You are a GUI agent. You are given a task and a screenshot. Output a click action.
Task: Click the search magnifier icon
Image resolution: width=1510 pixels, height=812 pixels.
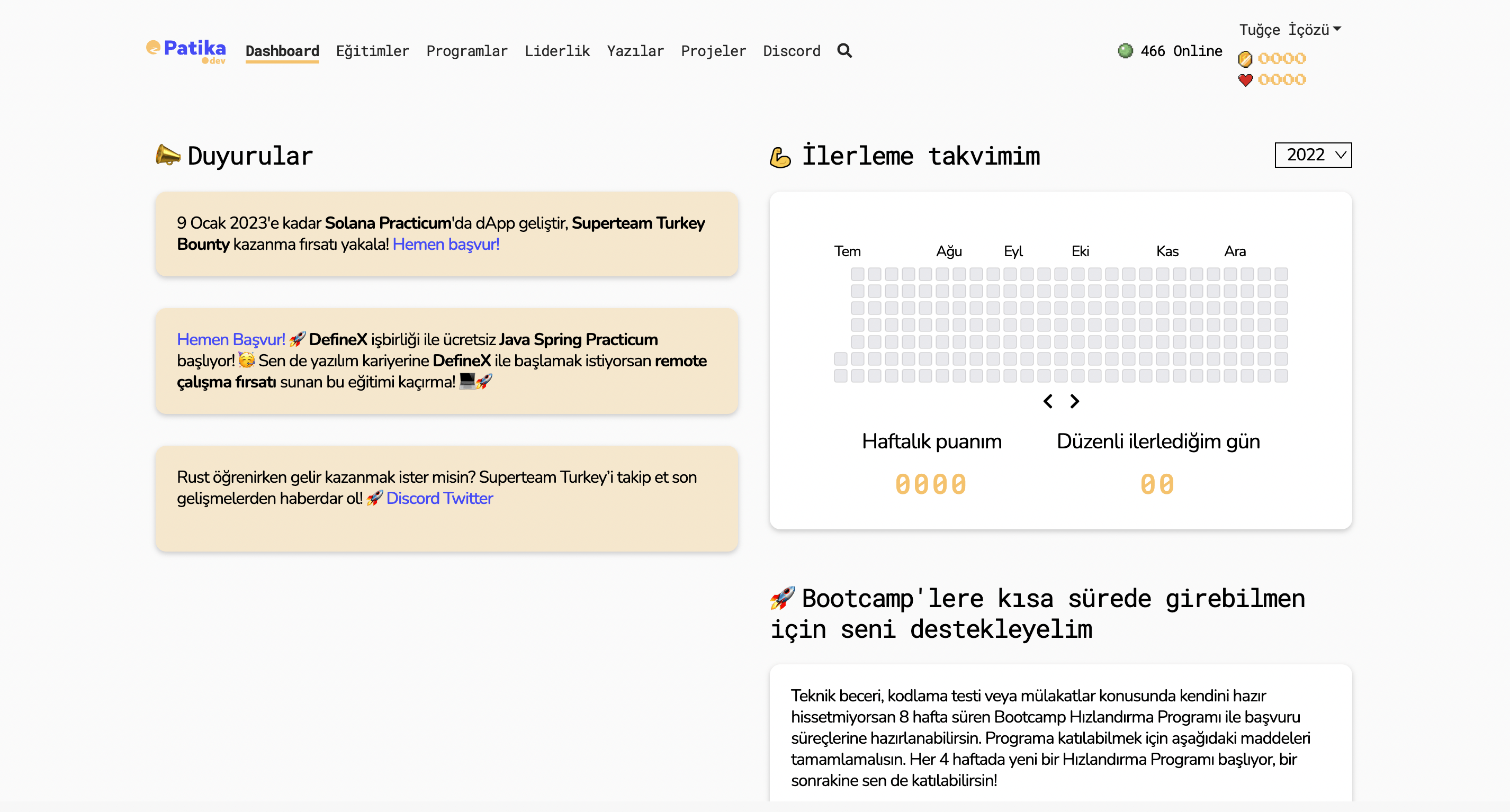pos(844,51)
